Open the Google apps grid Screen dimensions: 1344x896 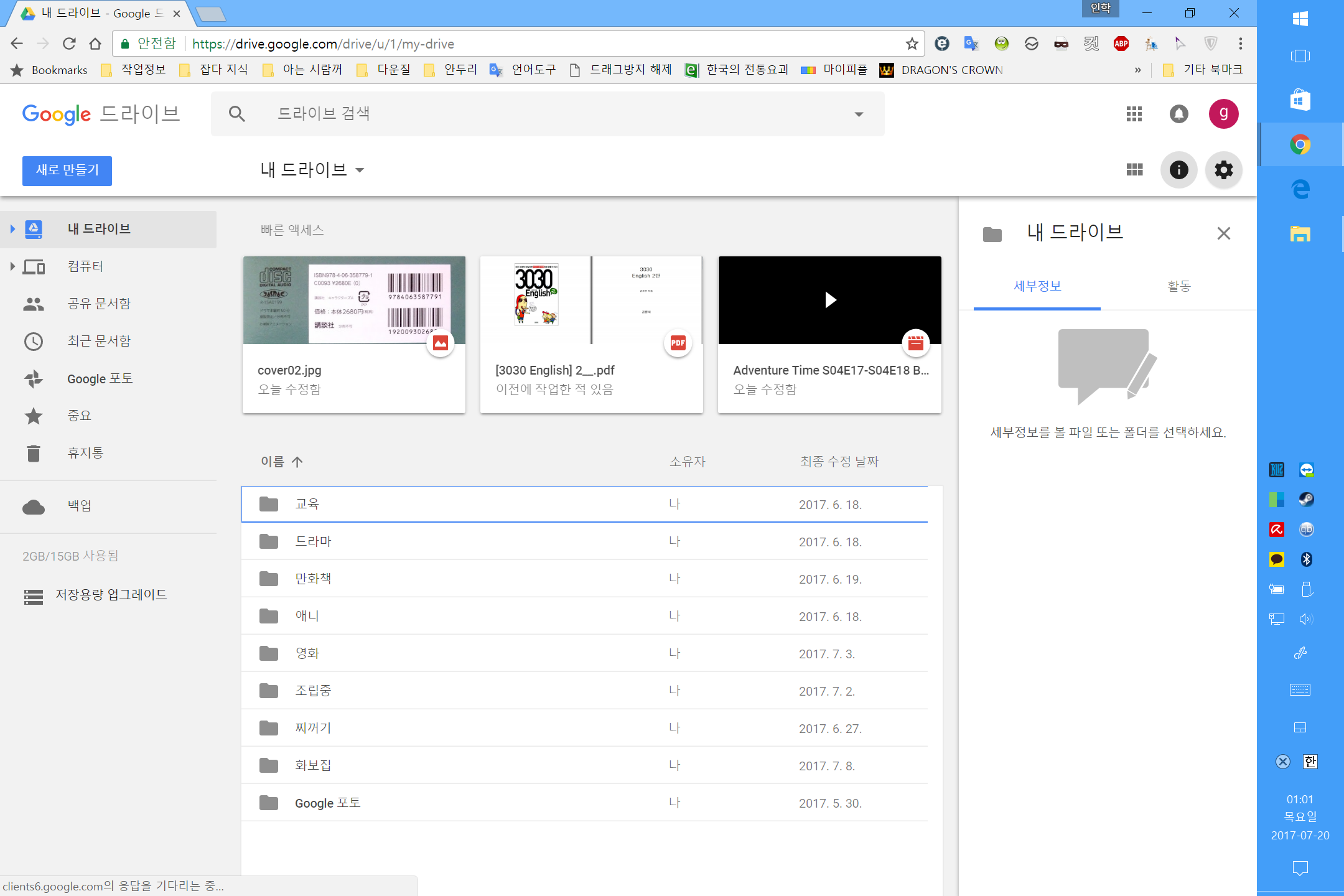(x=1134, y=114)
